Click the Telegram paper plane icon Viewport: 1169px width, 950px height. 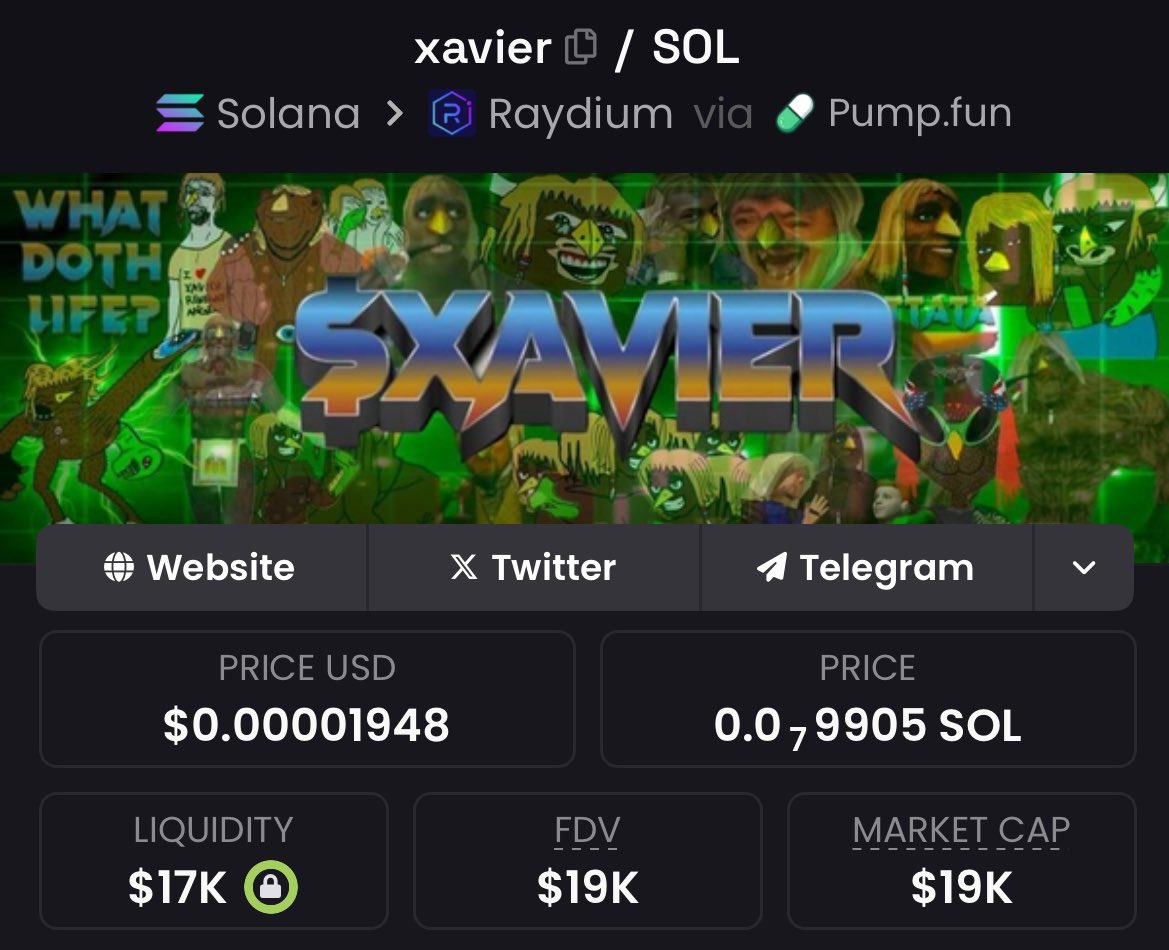pyautogui.click(x=772, y=567)
